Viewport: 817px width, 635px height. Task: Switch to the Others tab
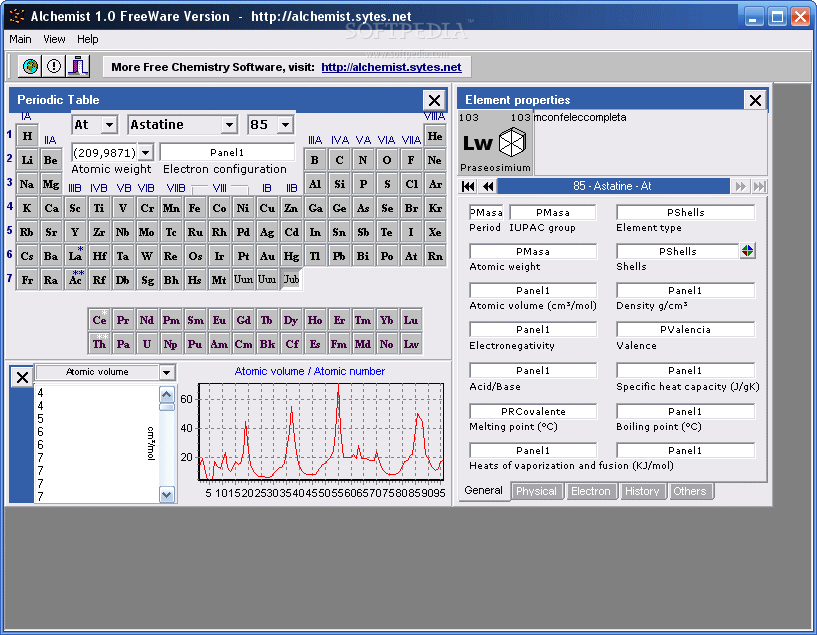689,491
